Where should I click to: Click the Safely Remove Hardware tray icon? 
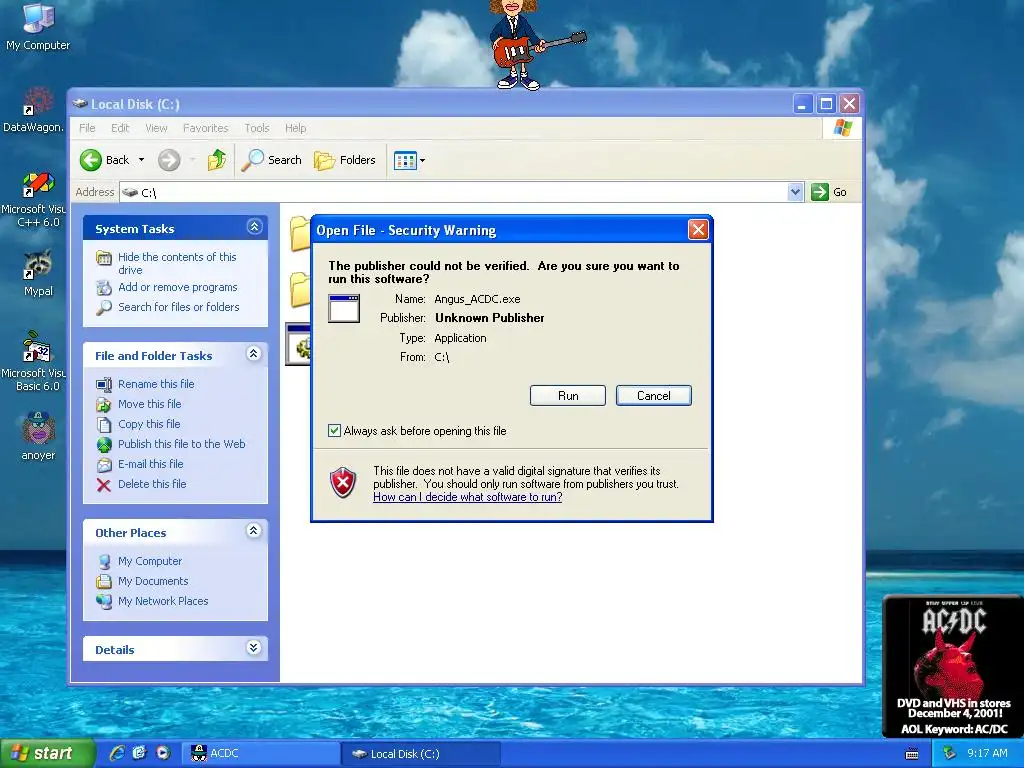(x=950, y=754)
